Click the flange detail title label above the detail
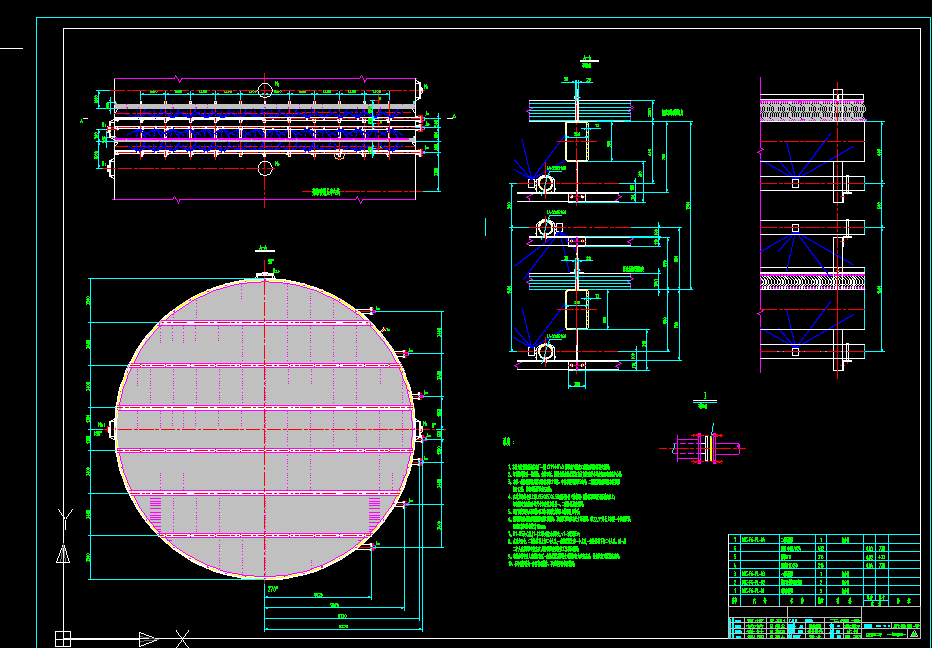932x648 pixels. (706, 403)
